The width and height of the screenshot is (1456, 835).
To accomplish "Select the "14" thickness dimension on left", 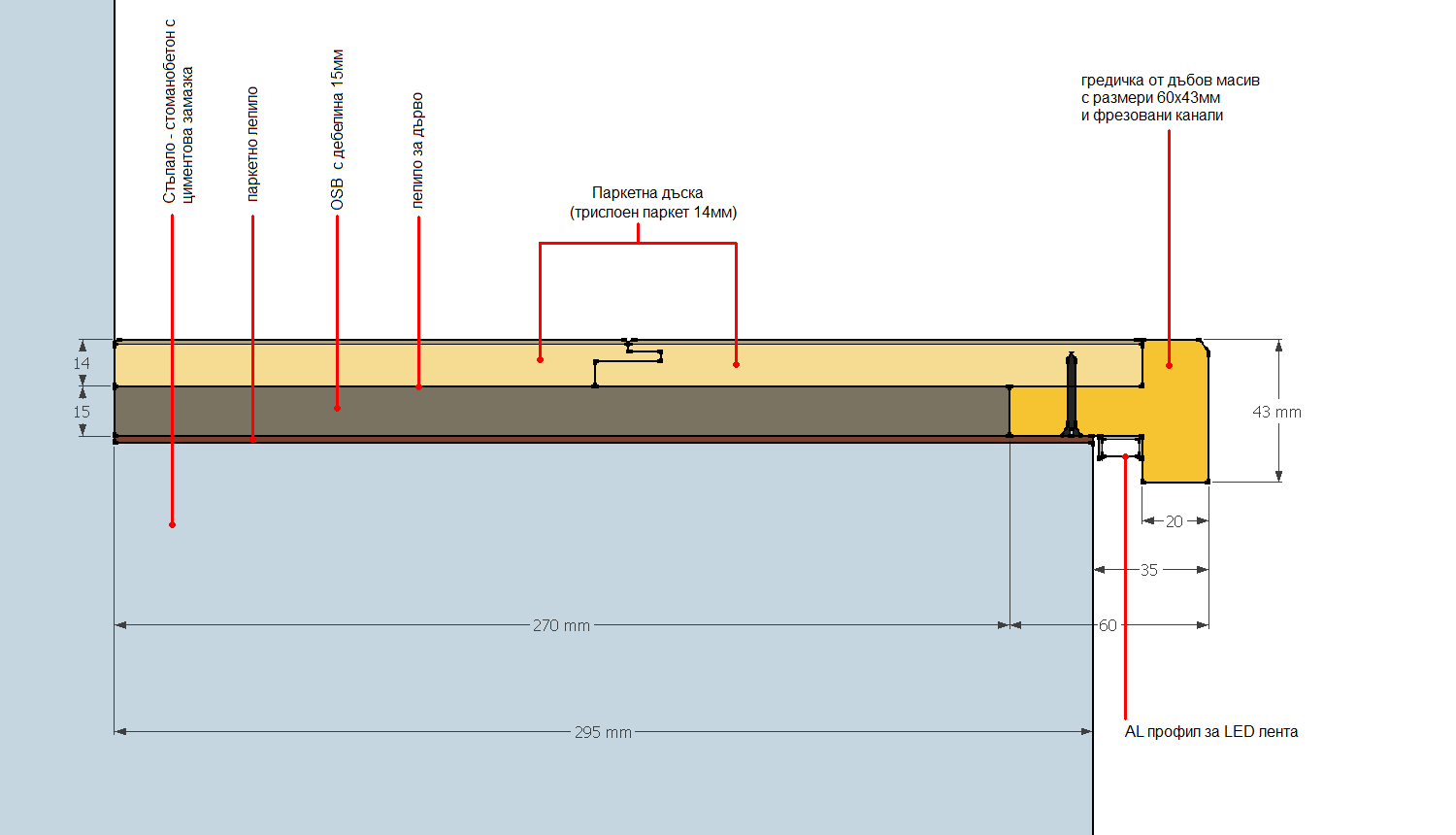I will pyautogui.click(x=82, y=363).
